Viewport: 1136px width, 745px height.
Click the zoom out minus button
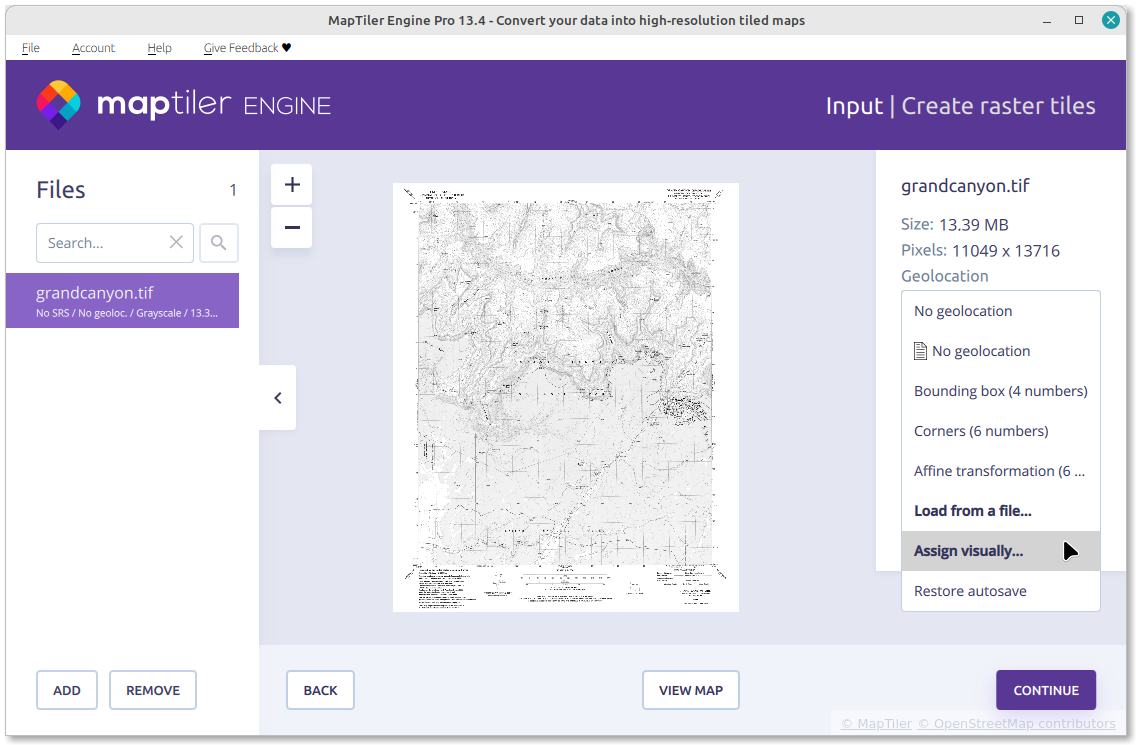pos(292,228)
